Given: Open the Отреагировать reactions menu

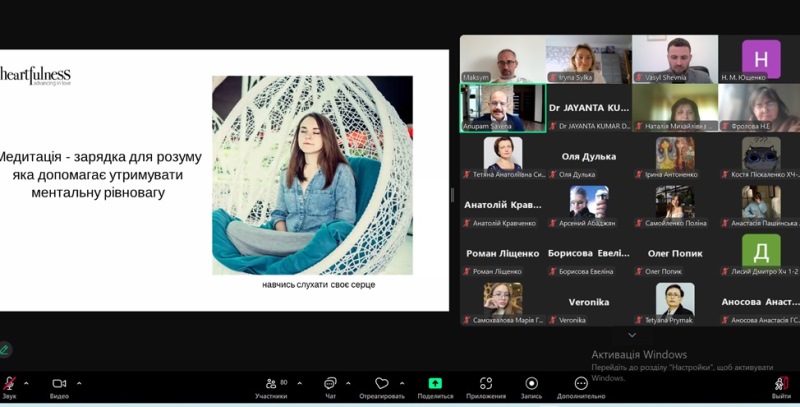Looking at the screenshot, I should [x=381, y=385].
